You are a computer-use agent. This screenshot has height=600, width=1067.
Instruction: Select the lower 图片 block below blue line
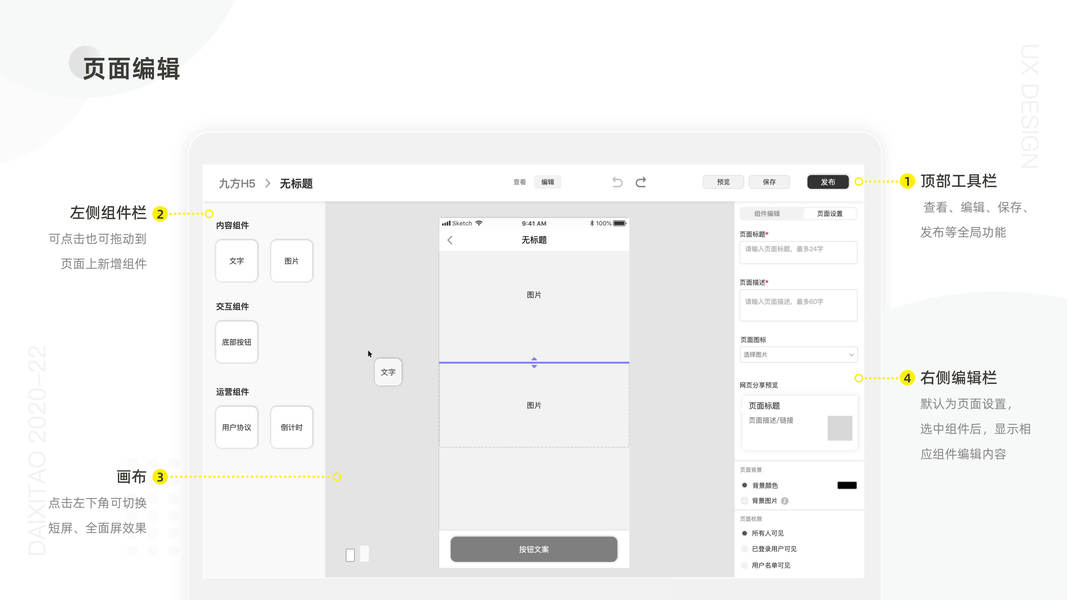click(x=534, y=405)
